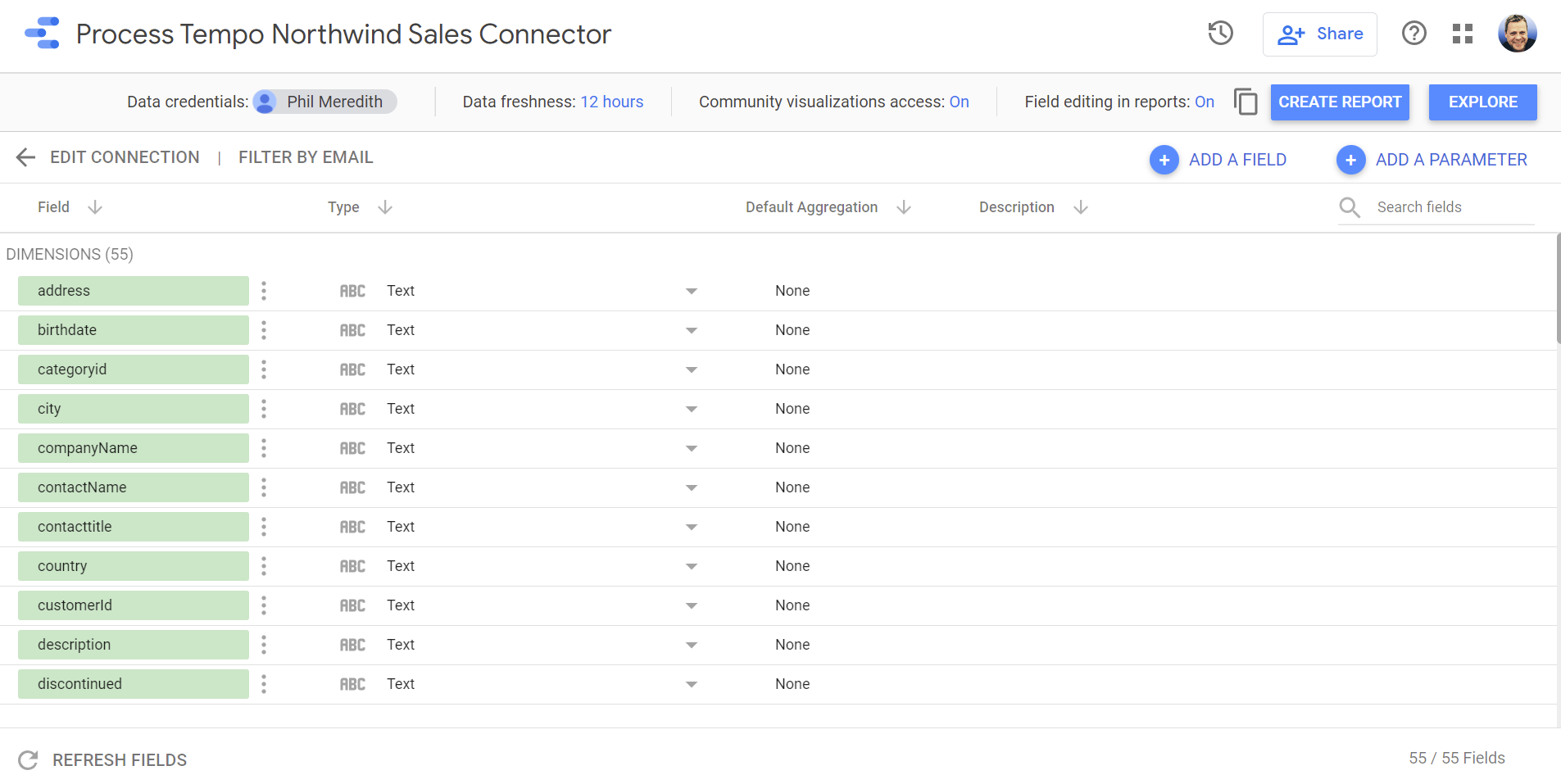Viewport: 1561px width, 784px height.
Task: Click the back arrow beside Edit Connection
Action: (26, 157)
